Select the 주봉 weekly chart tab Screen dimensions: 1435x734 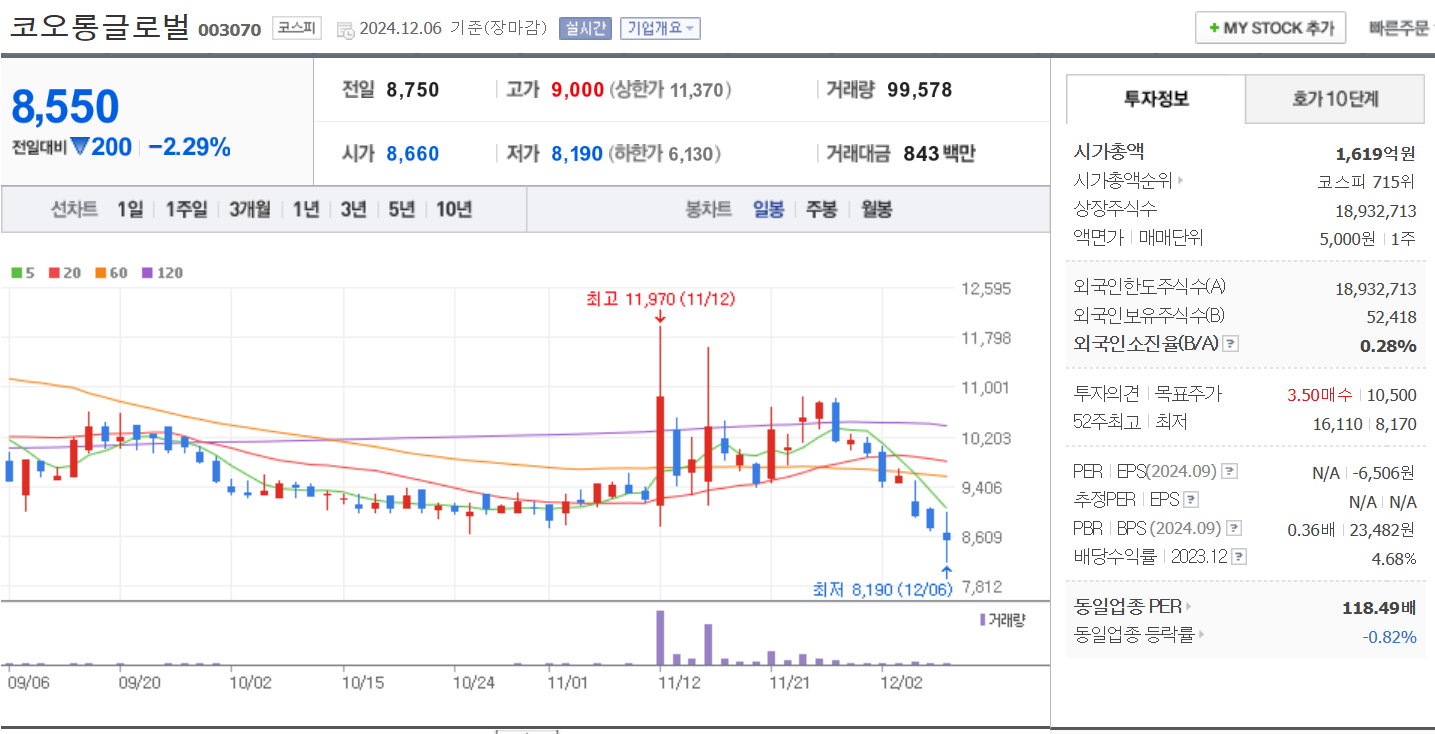(820, 209)
